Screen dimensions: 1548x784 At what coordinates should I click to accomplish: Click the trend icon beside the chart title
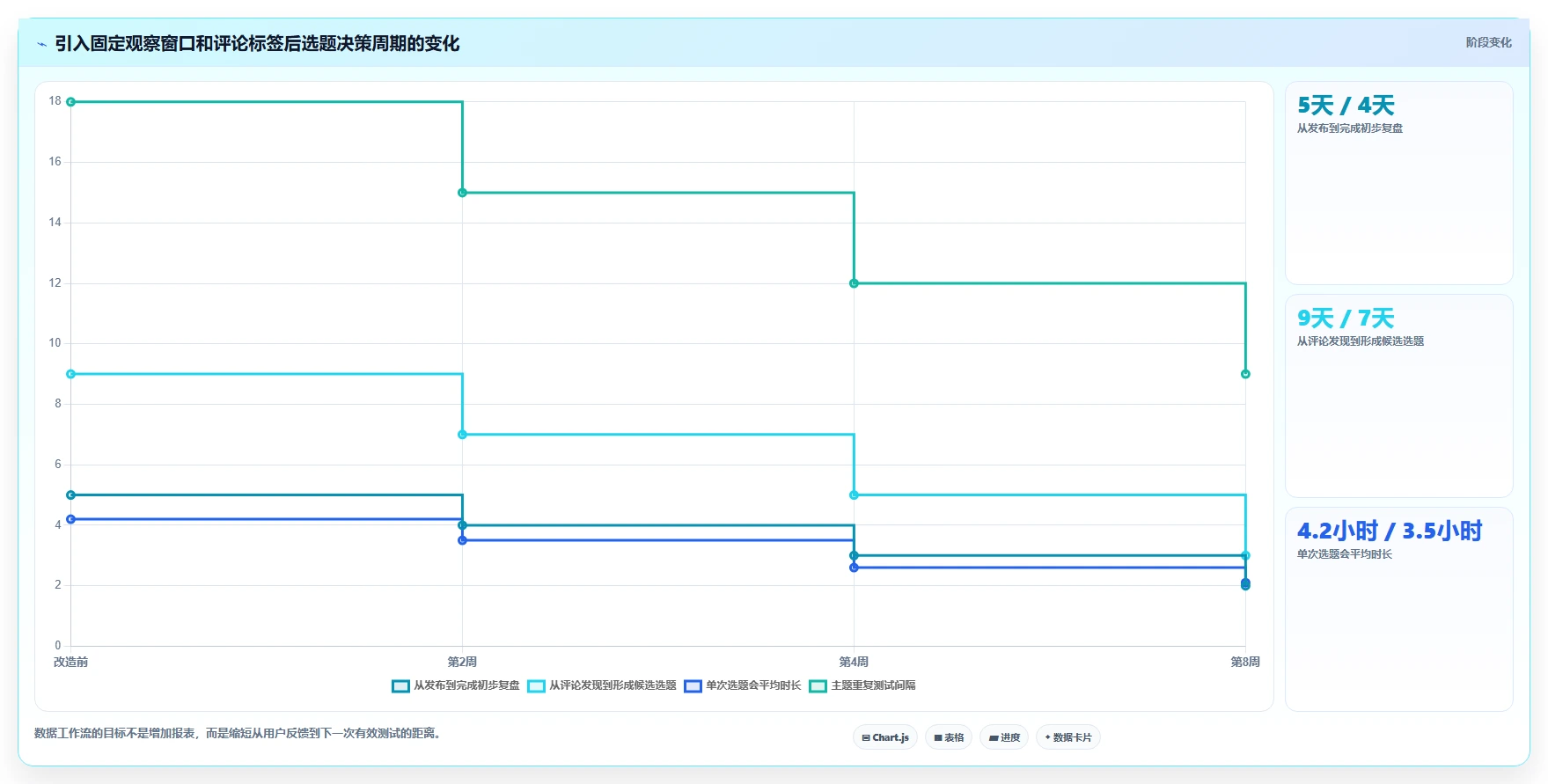click(41, 44)
